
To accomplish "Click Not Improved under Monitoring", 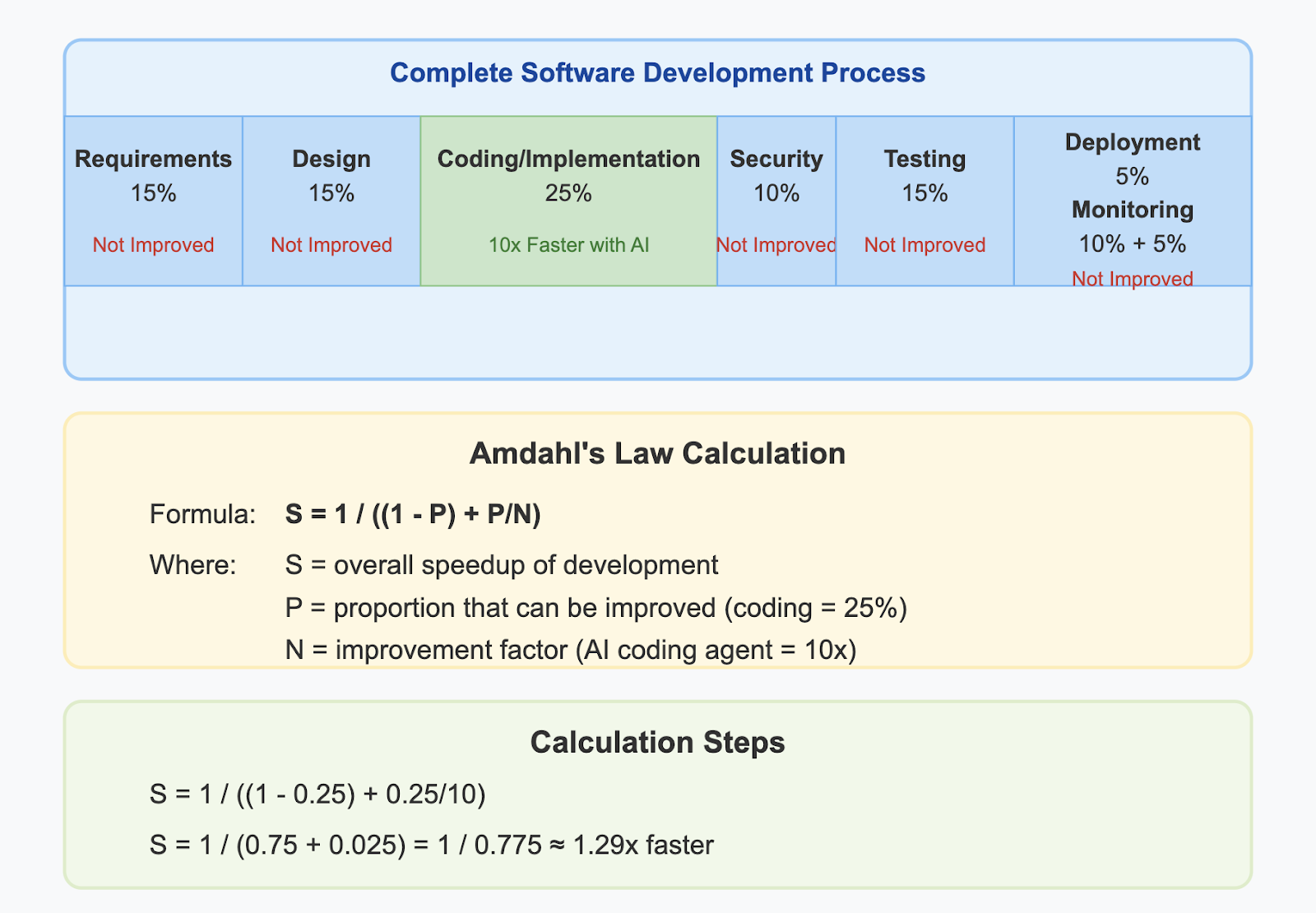I will [x=1133, y=279].
